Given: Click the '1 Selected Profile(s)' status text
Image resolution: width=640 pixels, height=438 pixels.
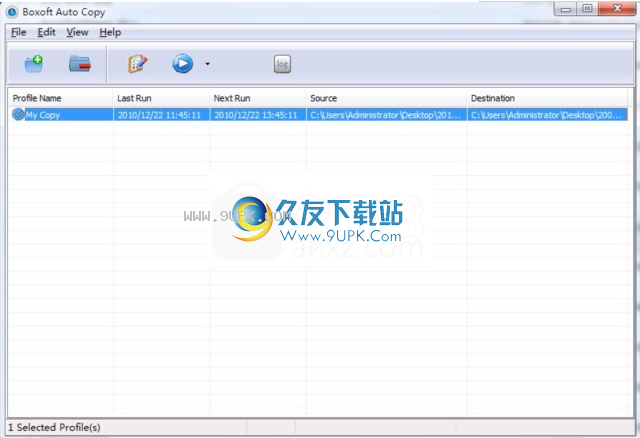Looking at the screenshot, I should (54, 427).
